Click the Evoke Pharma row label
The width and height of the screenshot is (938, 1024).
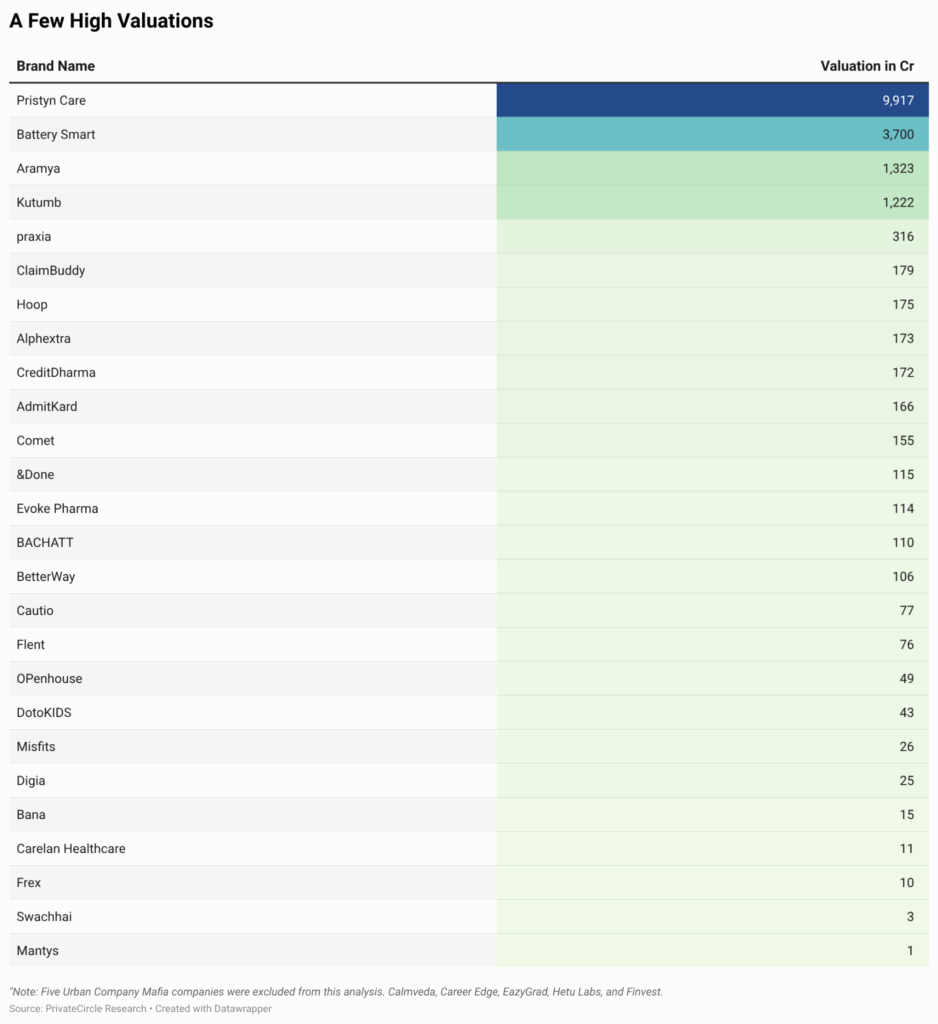57,508
